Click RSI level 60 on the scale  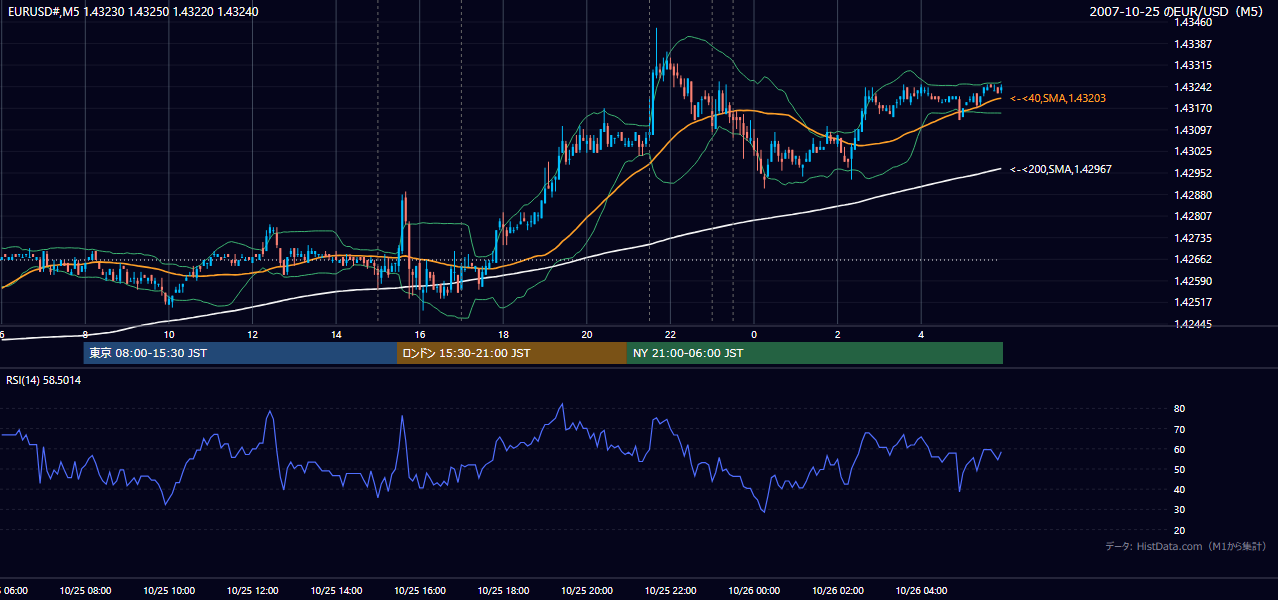(x=1179, y=449)
